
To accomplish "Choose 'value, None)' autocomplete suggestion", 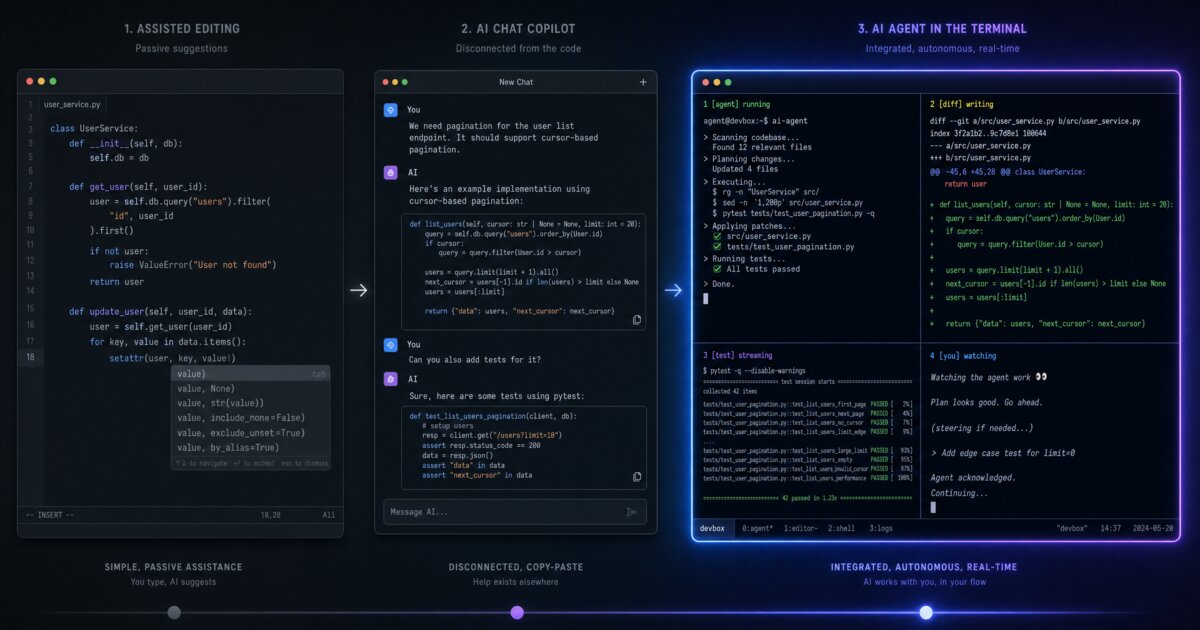I will tap(250, 388).
